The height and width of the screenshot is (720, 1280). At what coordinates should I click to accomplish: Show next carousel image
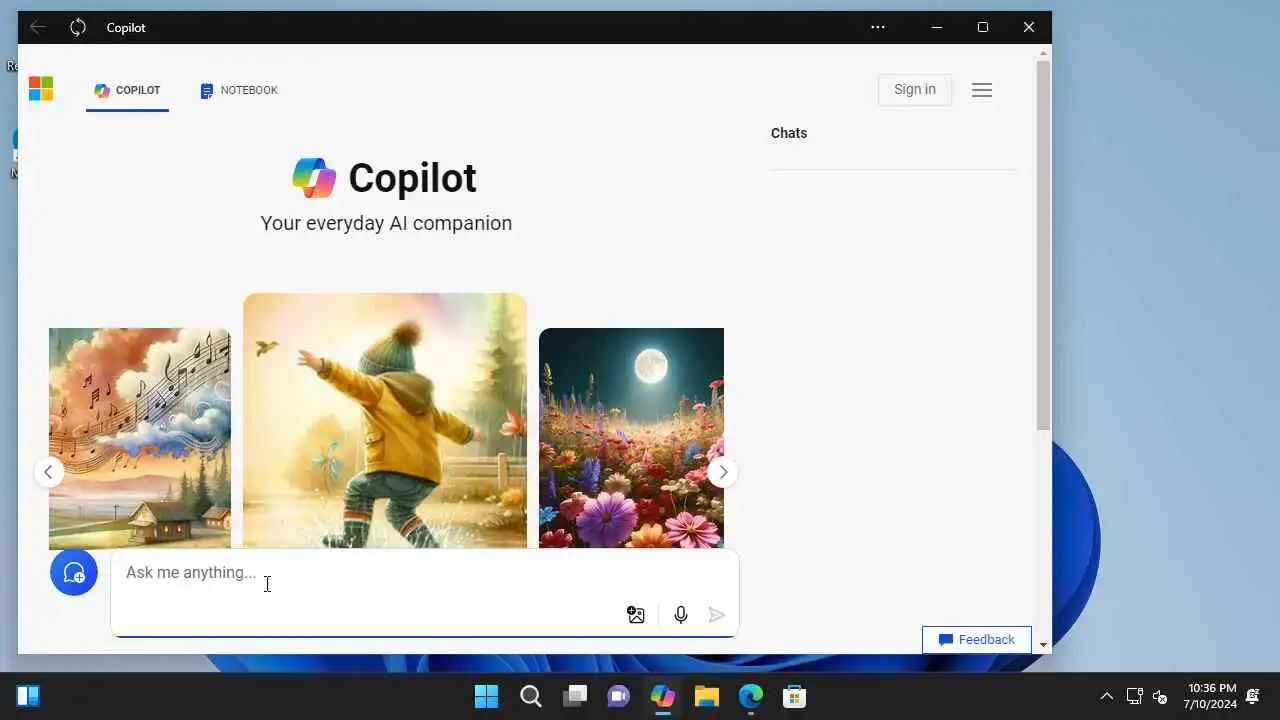[x=722, y=472]
